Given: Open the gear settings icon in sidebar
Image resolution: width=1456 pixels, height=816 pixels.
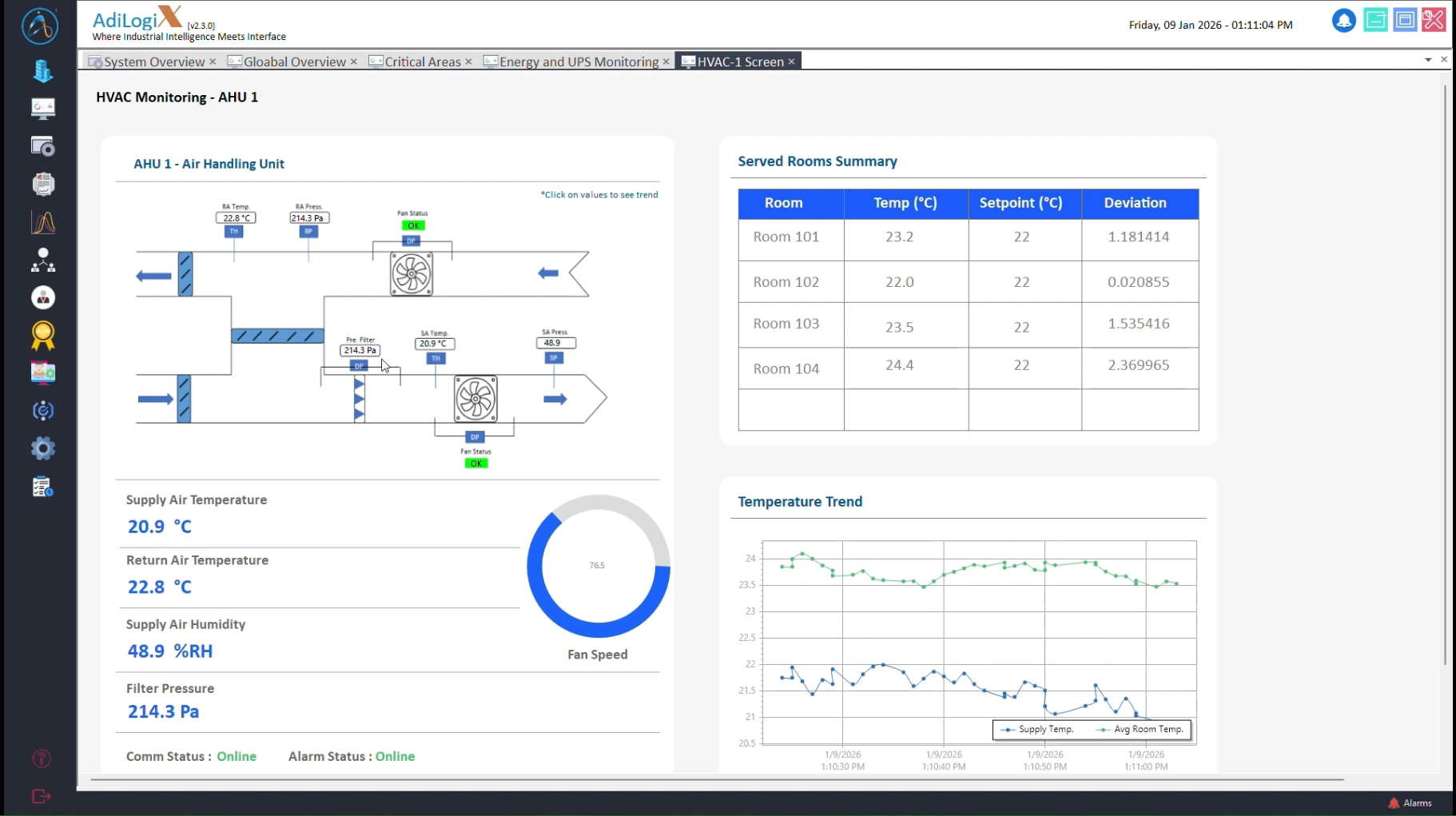Looking at the screenshot, I should pos(42,448).
